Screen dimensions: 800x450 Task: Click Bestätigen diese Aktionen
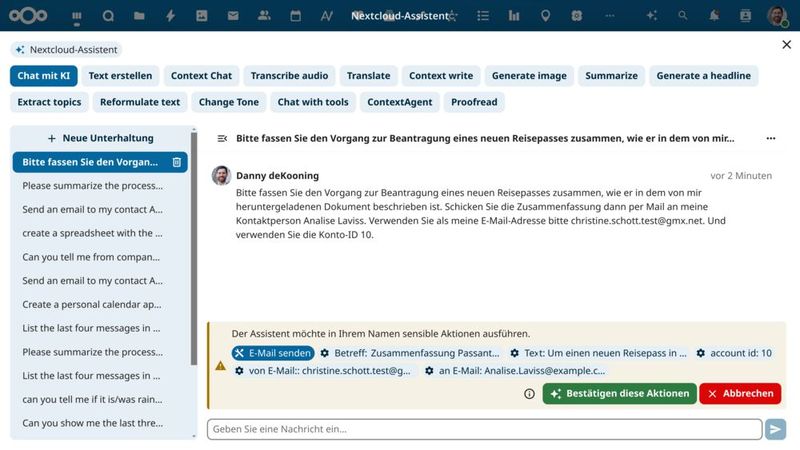coord(619,394)
